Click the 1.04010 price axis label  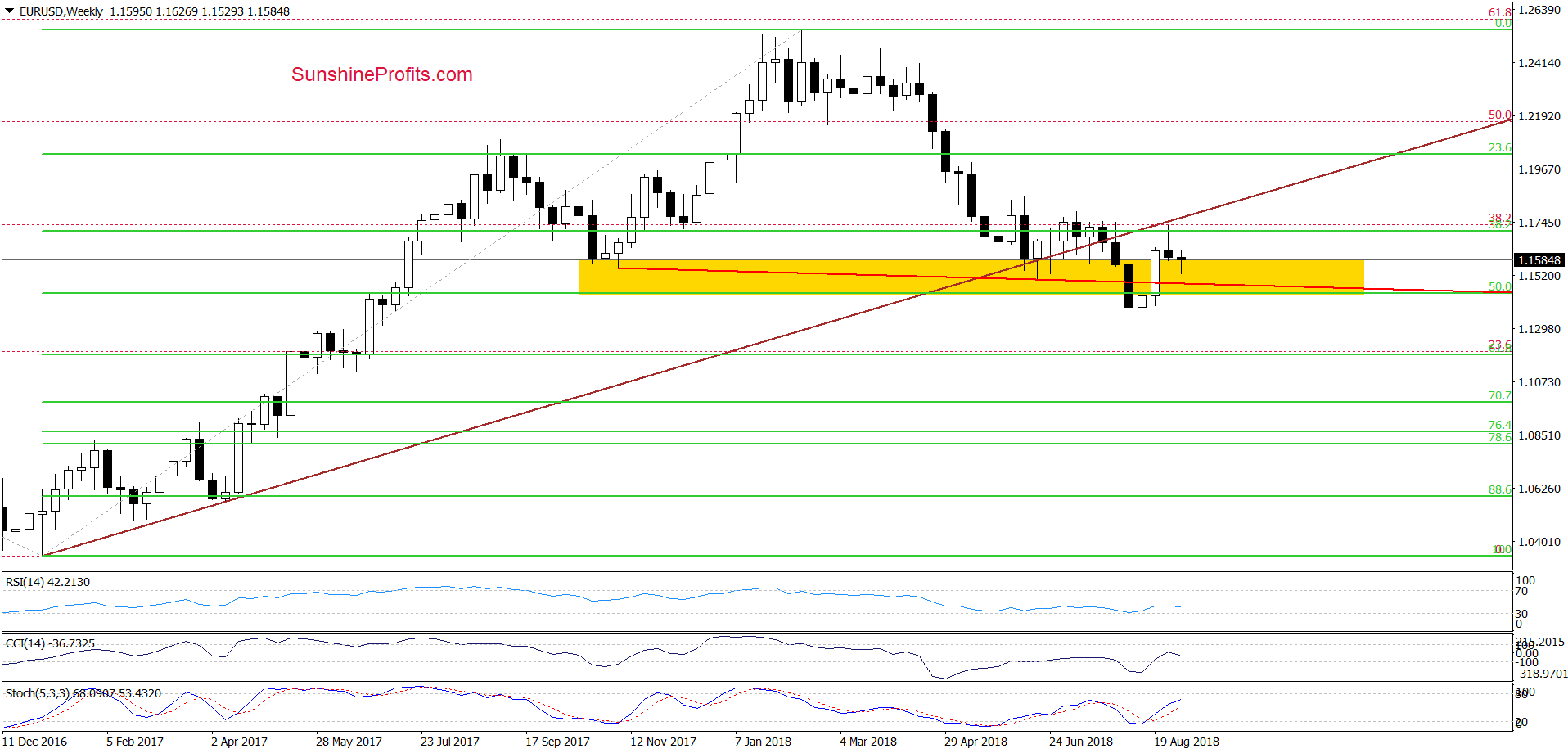(1539, 542)
